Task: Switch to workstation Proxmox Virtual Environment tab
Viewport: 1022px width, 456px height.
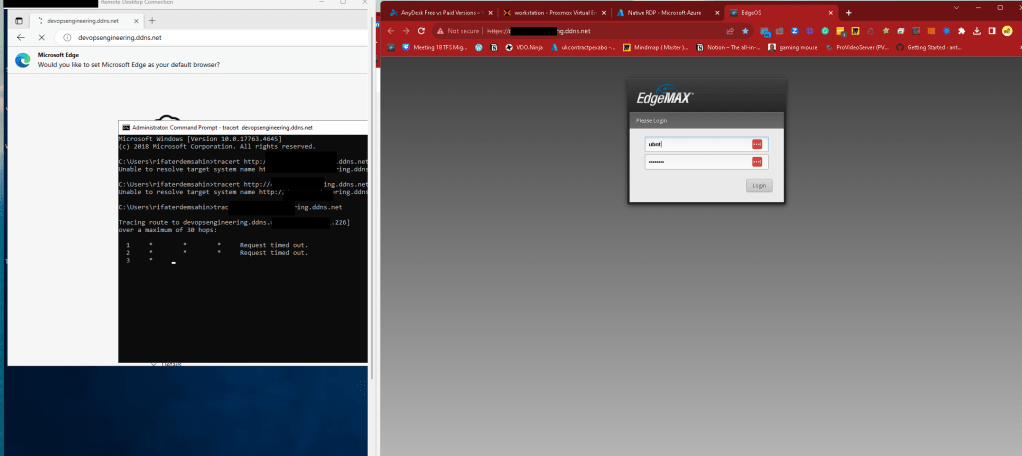Action: click(555, 12)
